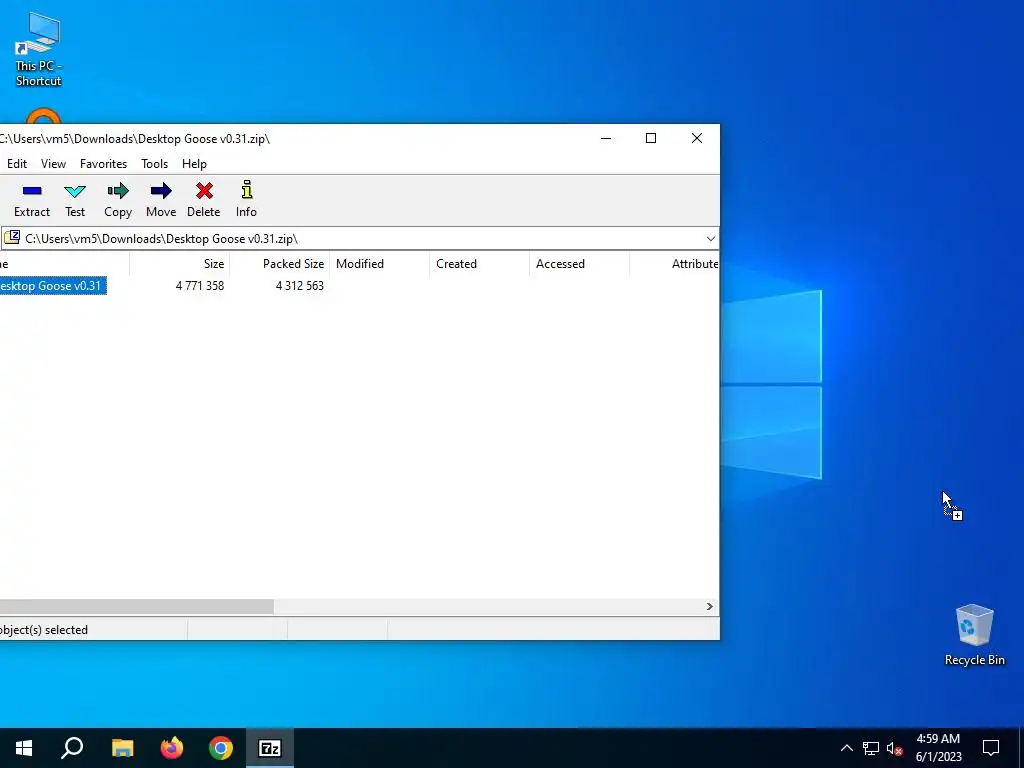
Task: Click the horizontal scrollbar thumb
Action: point(136,607)
